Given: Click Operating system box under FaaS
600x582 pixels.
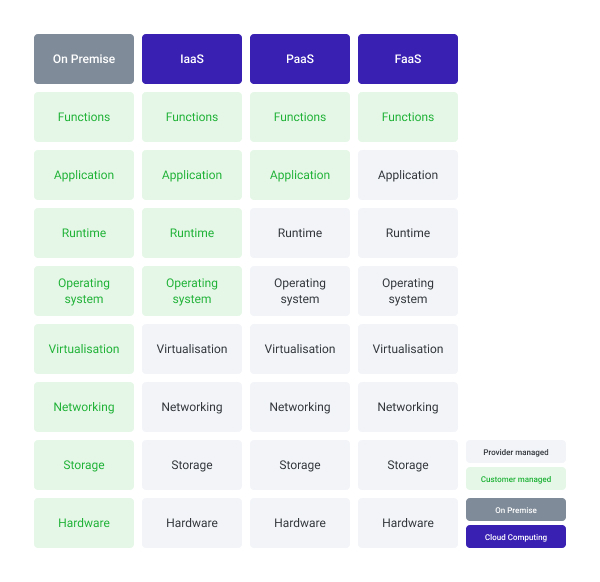Looking at the screenshot, I should pyautogui.click(x=408, y=291).
